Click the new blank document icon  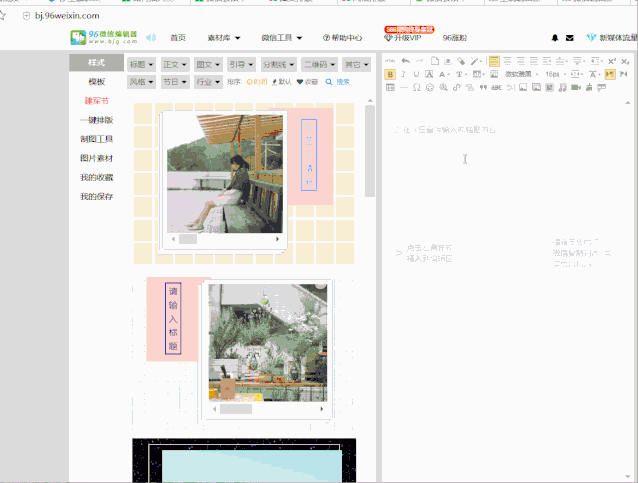(x=435, y=61)
